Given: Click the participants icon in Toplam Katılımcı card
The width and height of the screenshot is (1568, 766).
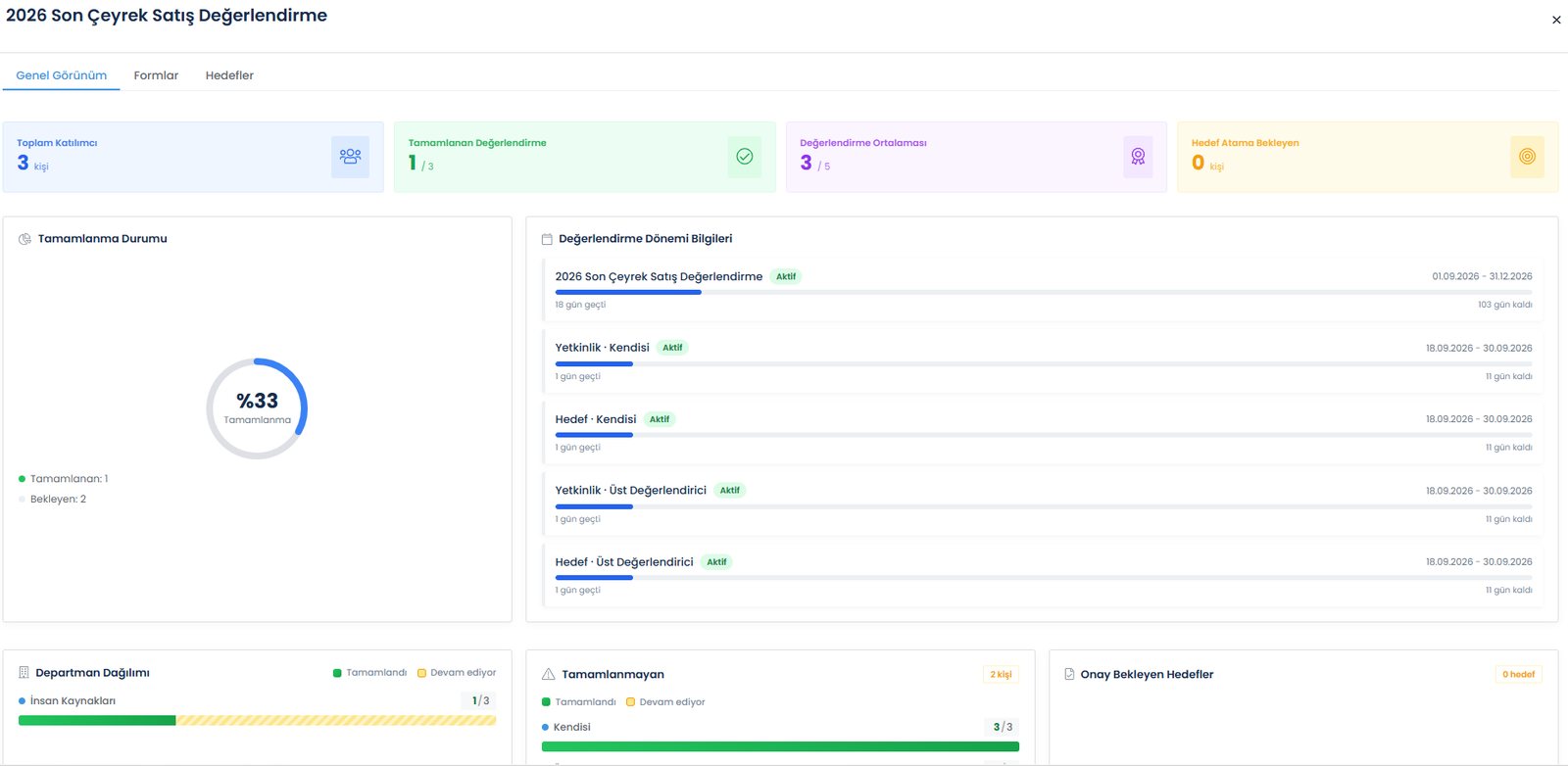Looking at the screenshot, I should 350,157.
